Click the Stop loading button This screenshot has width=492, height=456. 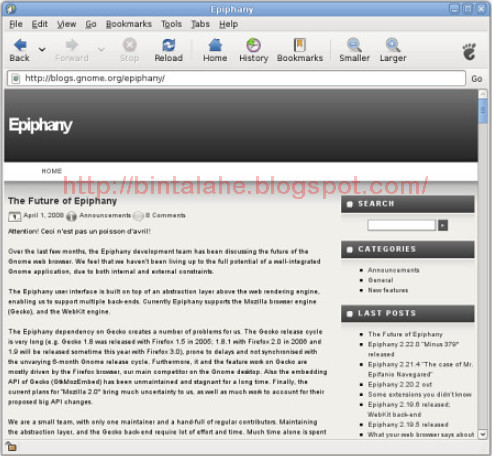click(x=129, y=50)
